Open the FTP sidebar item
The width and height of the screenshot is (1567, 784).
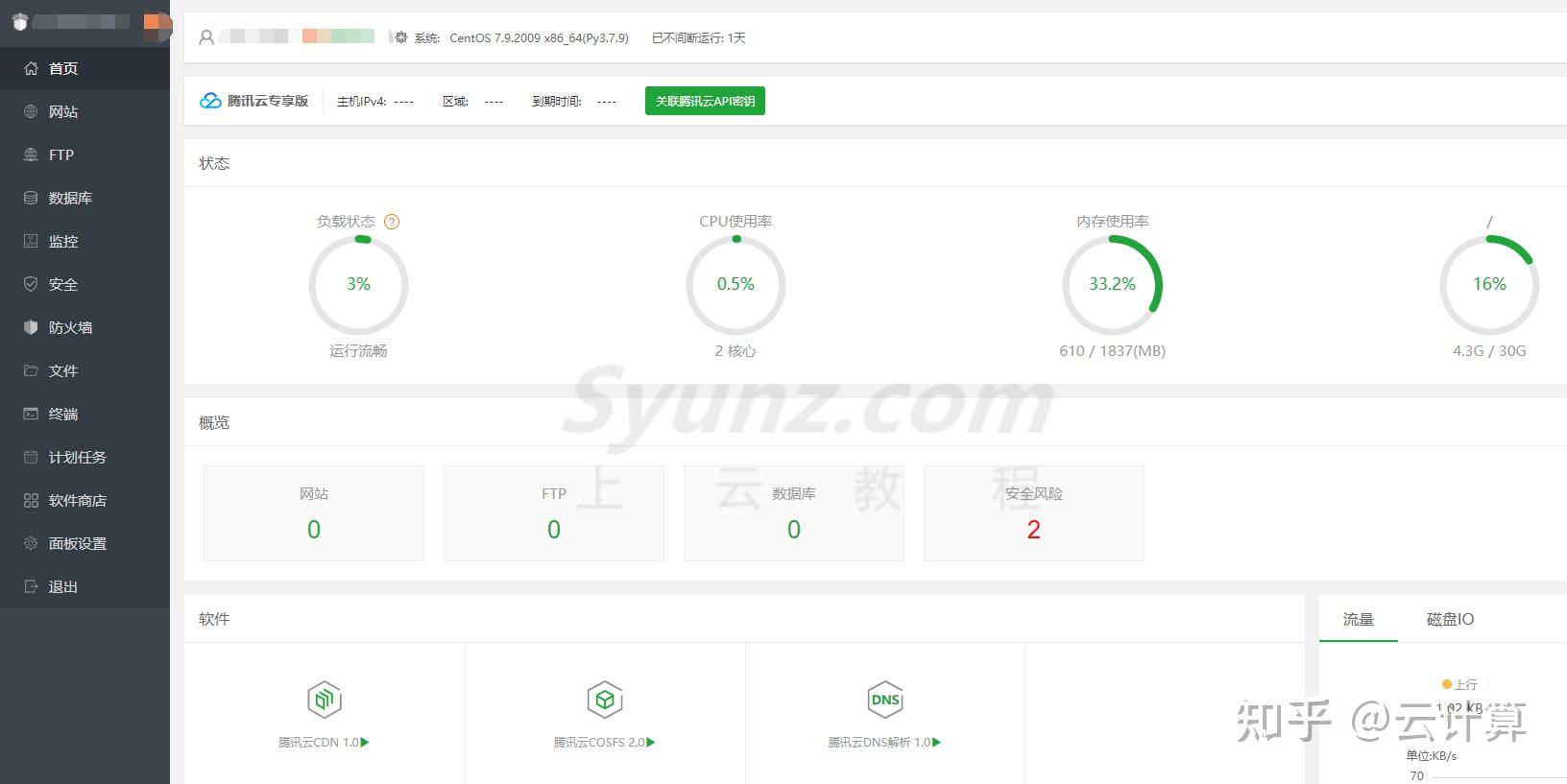click(x=84, y=154)
